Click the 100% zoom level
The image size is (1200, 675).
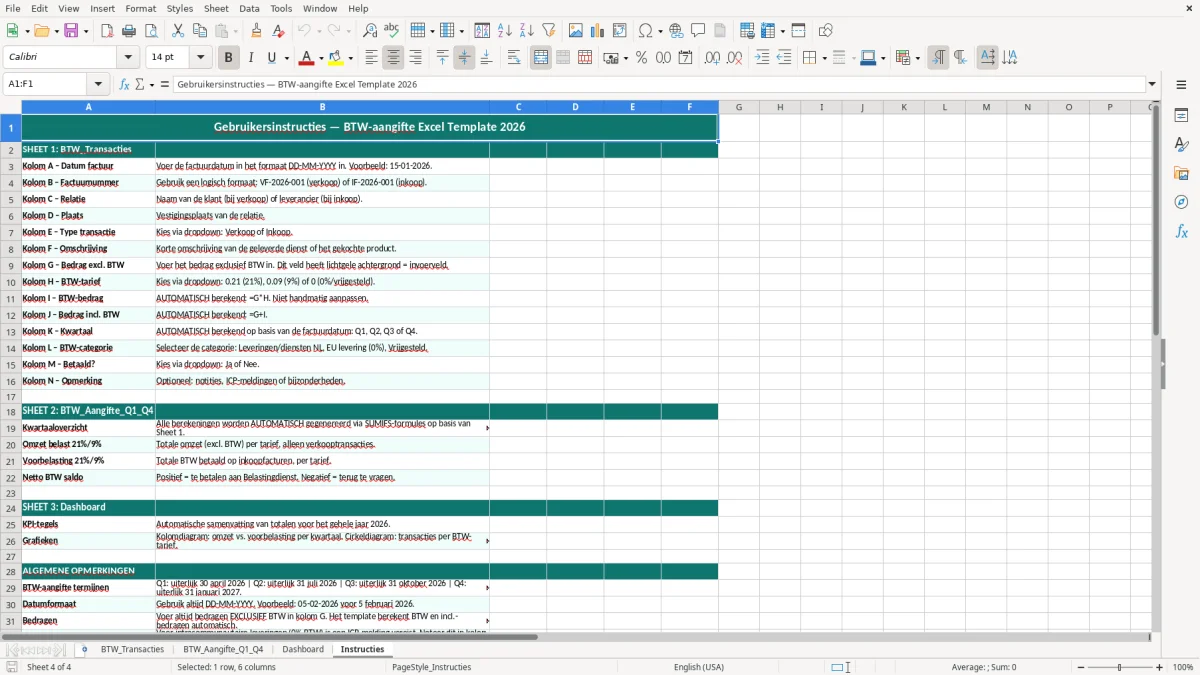[1183, 667]
